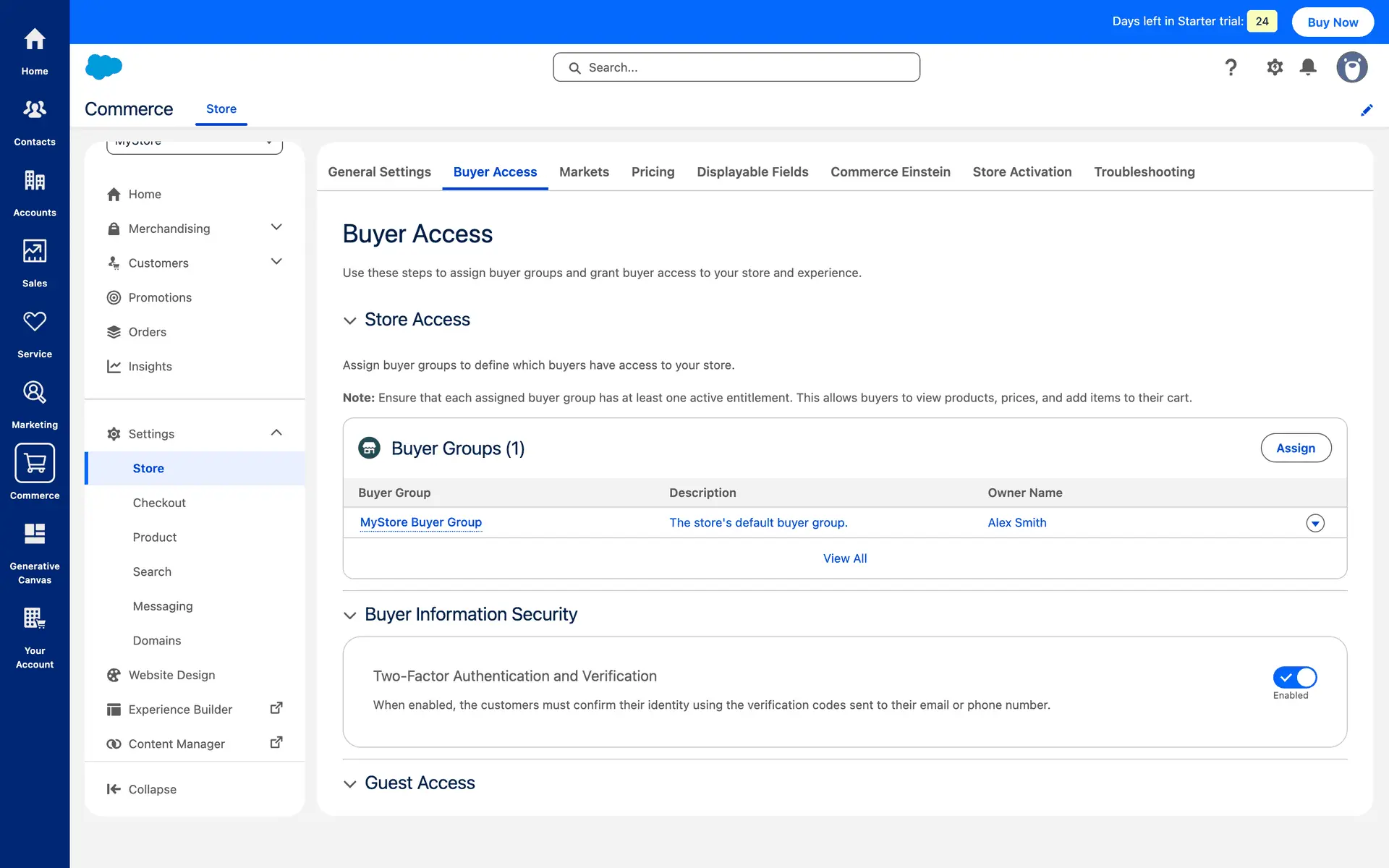Viewport: 1389px width, 868px height.
Task: Open the user avatar profile menu
Action: 1351,67
